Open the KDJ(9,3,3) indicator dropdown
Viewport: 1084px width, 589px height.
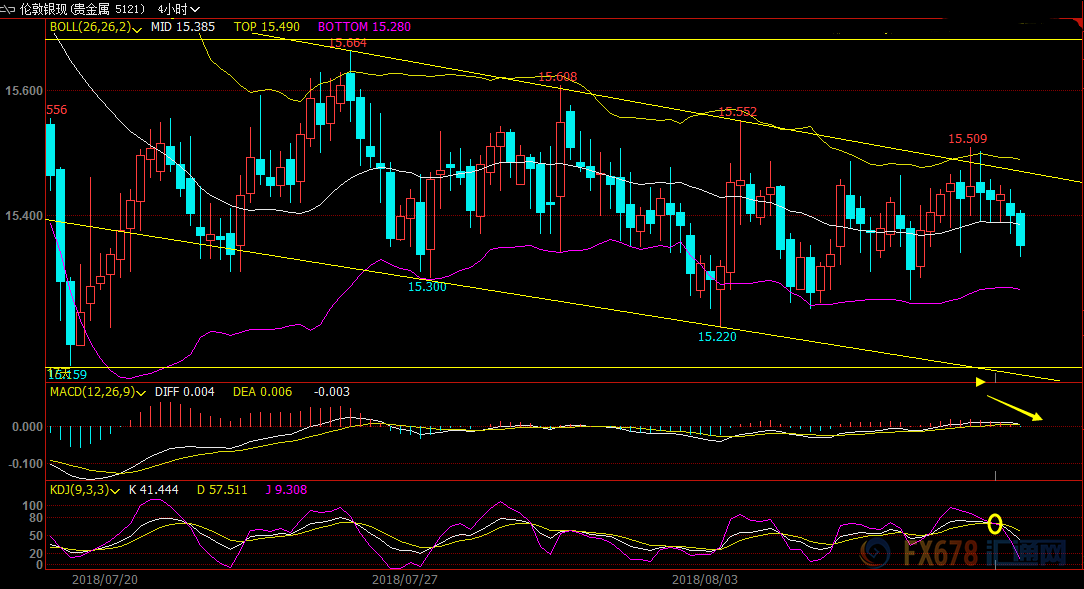(118, 490)
